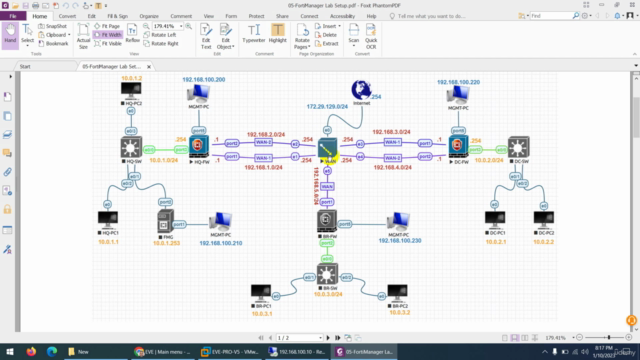The height and width of the screenshot is (360, 640).
Task: Pick the Highlight comment tool
Action: tap(278, 33)
